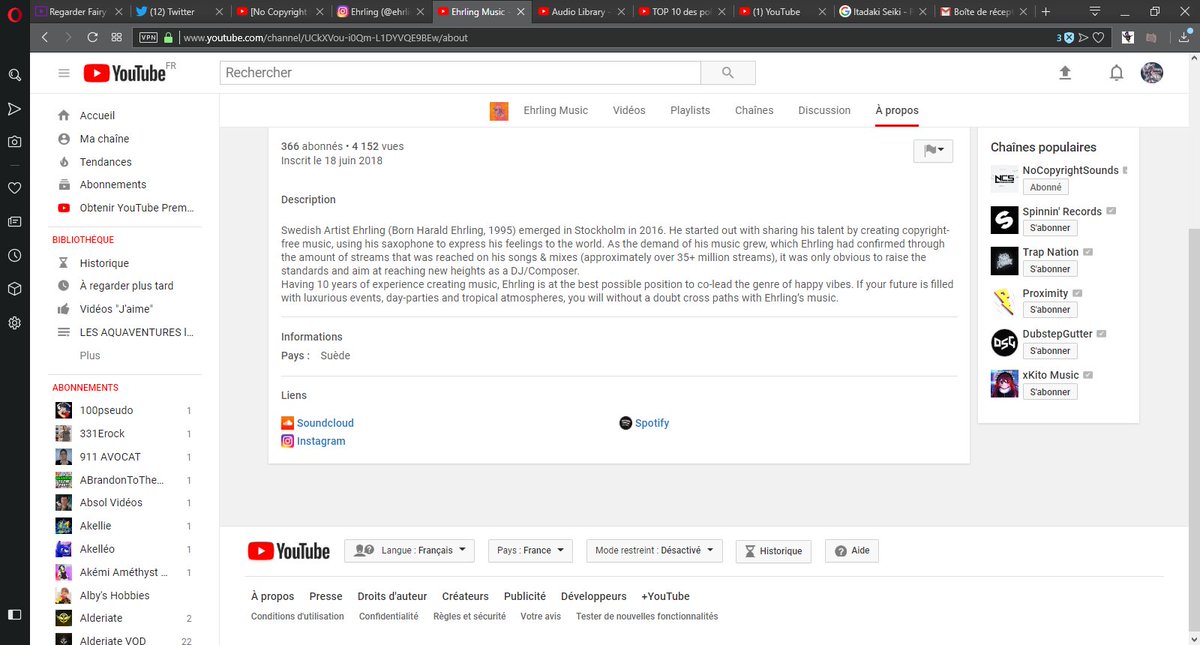The image size is (1200, 645).
Task: Open bookmarks heart icon in Opera sidebar
Action: pyautogui.click(x=14, y=188)
